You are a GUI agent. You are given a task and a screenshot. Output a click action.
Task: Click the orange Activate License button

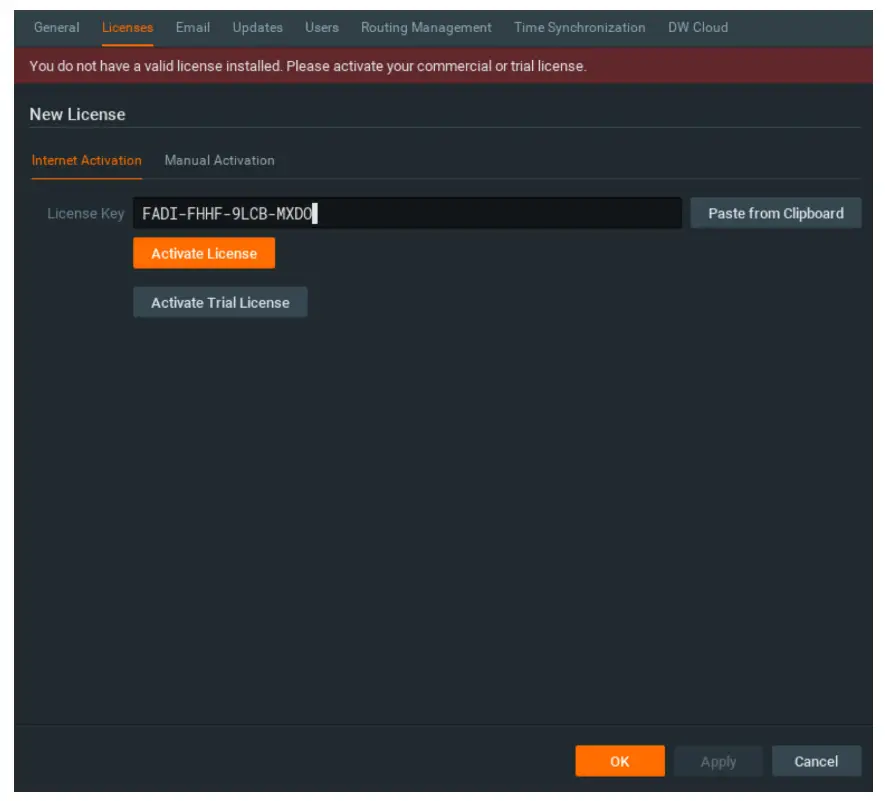tap(204, 253)
